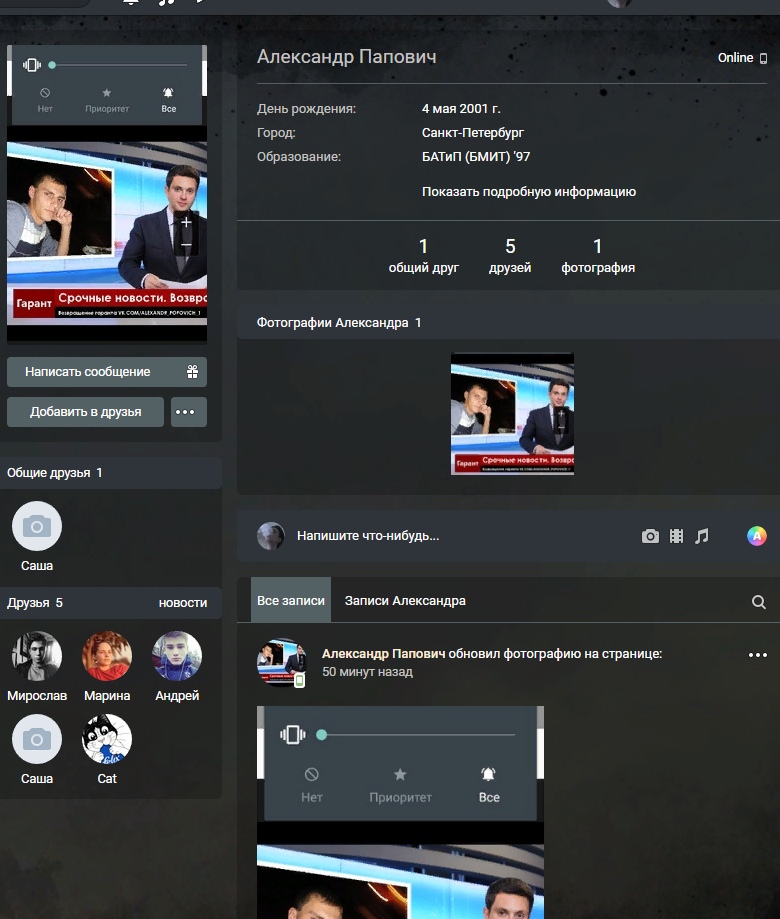Switch to the Все записи tab
780x919 pixels.
pyautogui.click(x=291, y=601)
